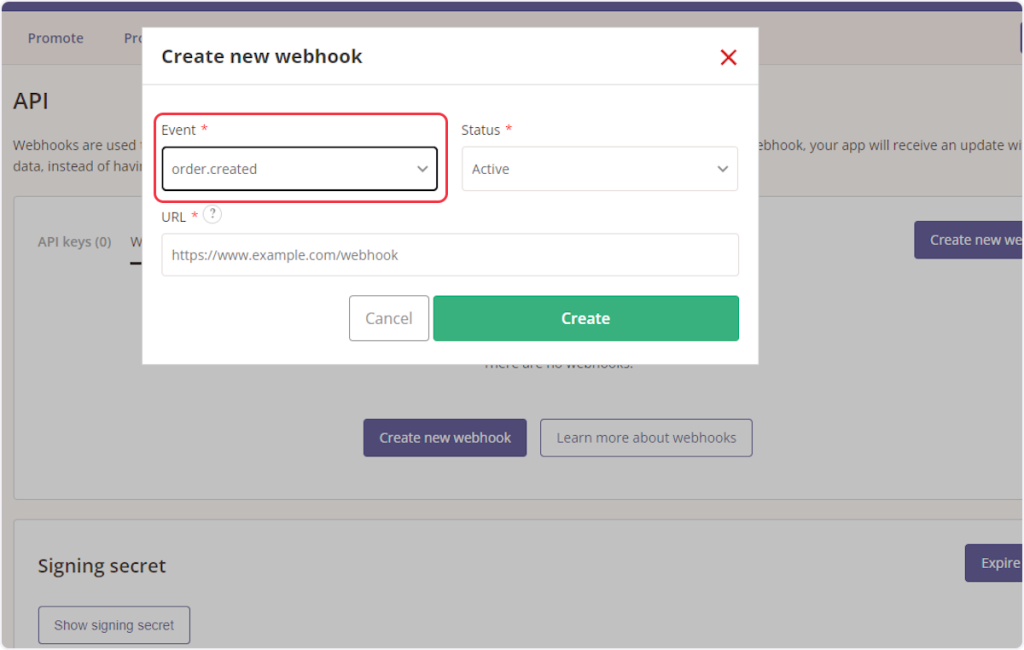Click the Status field label

480,130
